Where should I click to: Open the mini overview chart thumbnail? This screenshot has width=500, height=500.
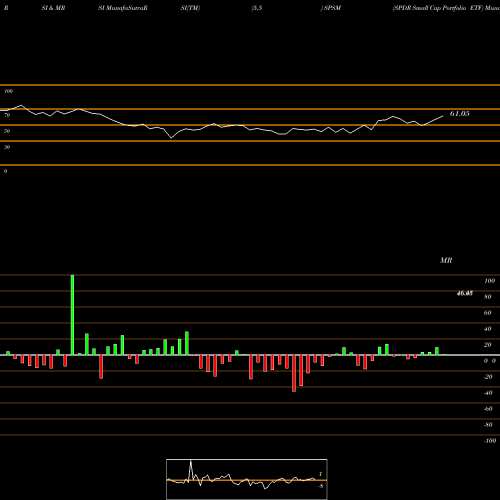(247, 479)
